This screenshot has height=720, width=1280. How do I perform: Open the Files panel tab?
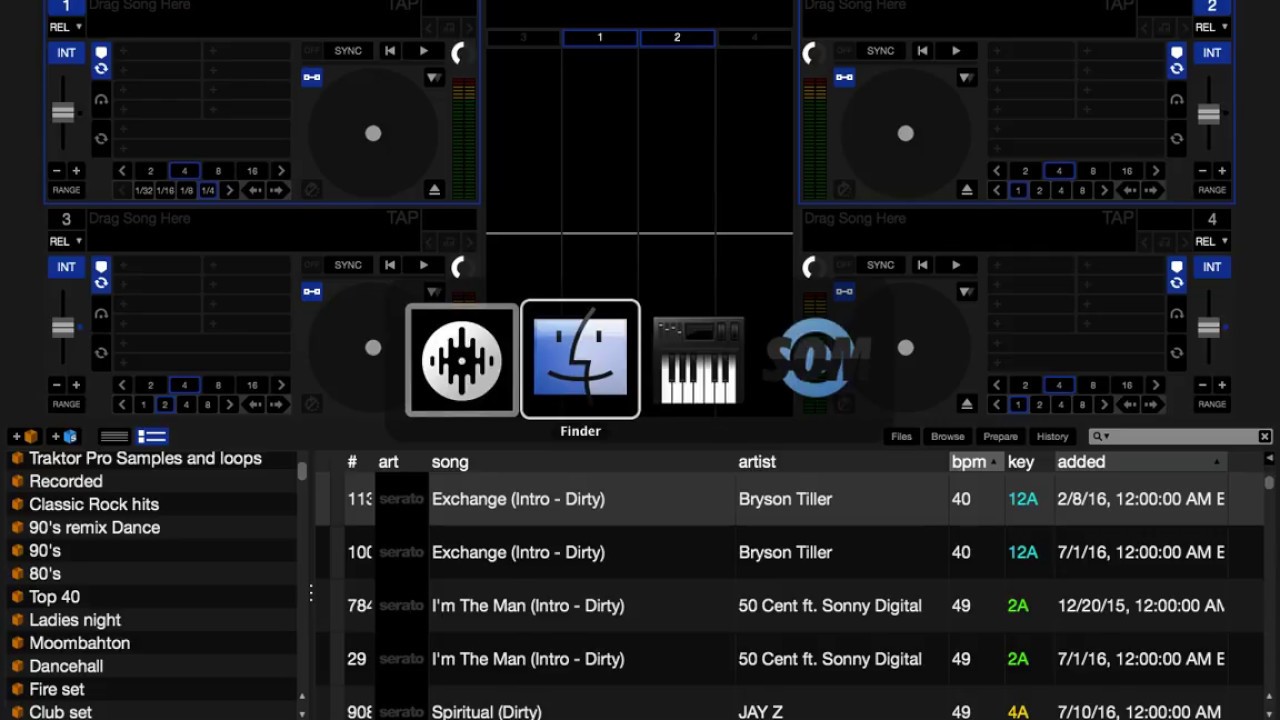(x=901, y=436)
